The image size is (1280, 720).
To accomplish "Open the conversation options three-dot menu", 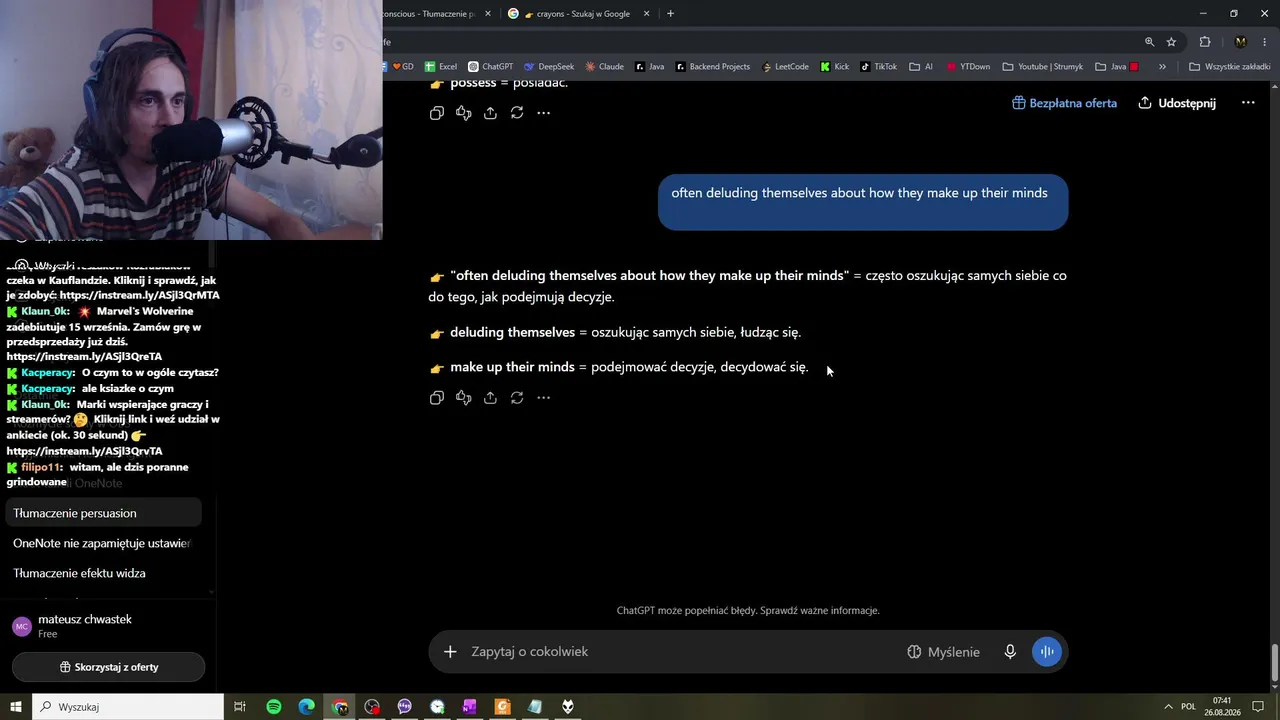I will [x=1248, y=103].
